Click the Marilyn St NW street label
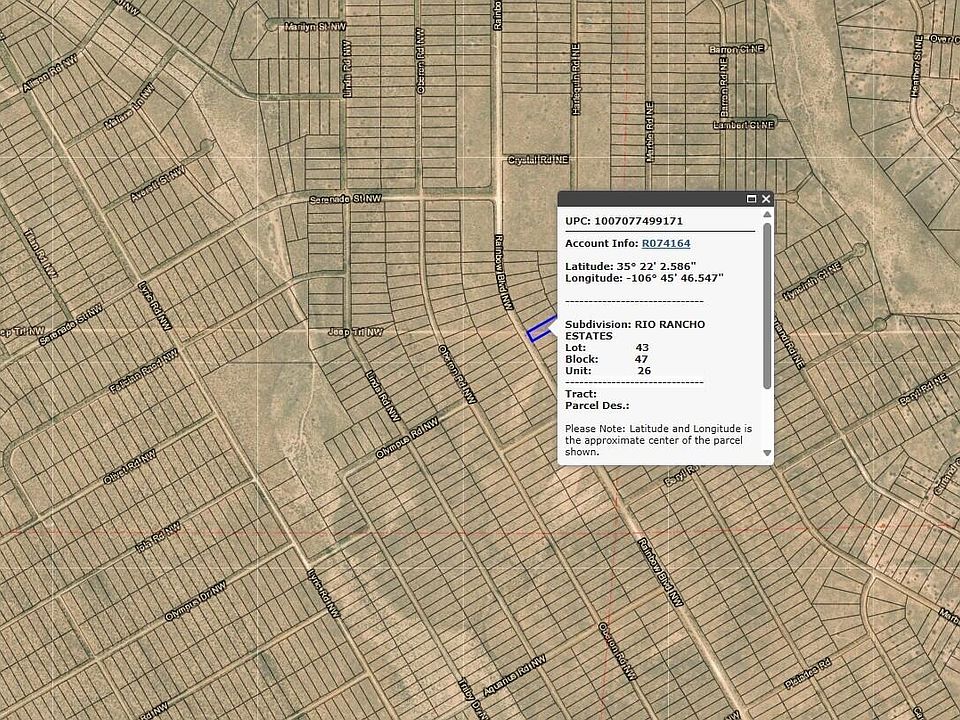This screenshot has width=960, height=720. point(316,26)
